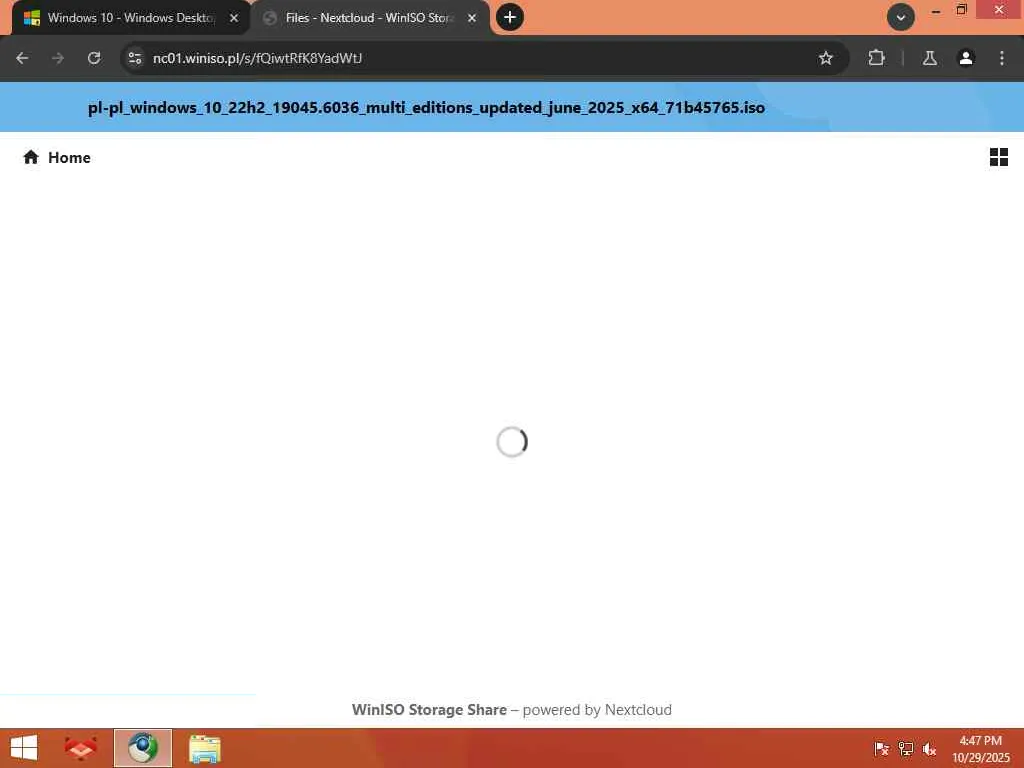Click the address bar URL

[257, 58]
